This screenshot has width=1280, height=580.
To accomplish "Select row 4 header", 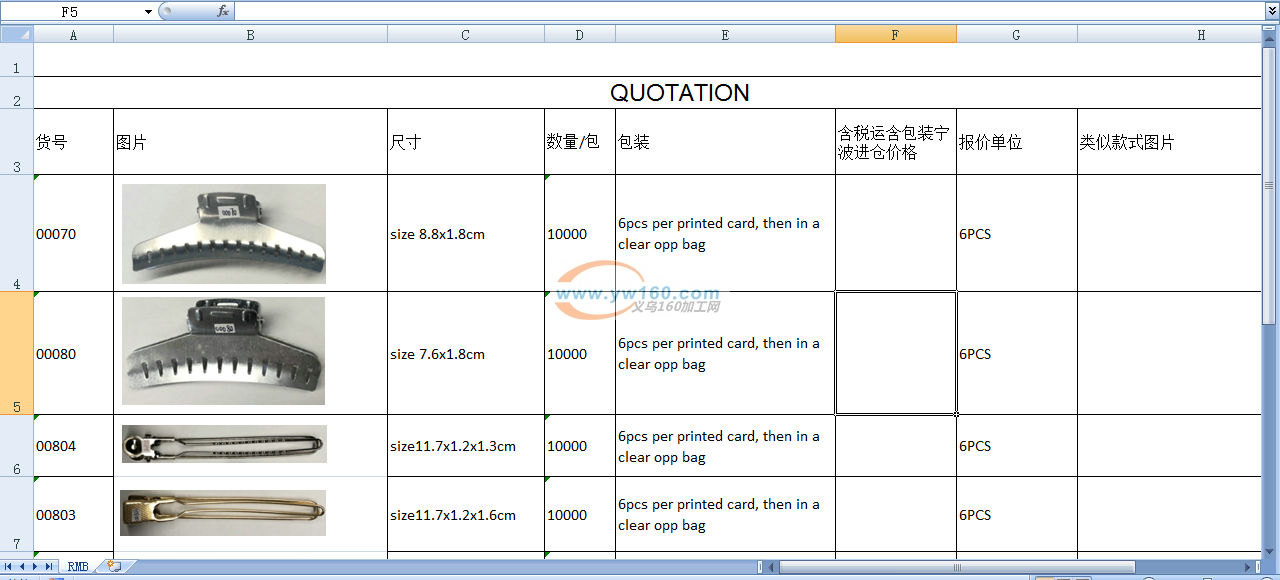I will tap(16, 233).
